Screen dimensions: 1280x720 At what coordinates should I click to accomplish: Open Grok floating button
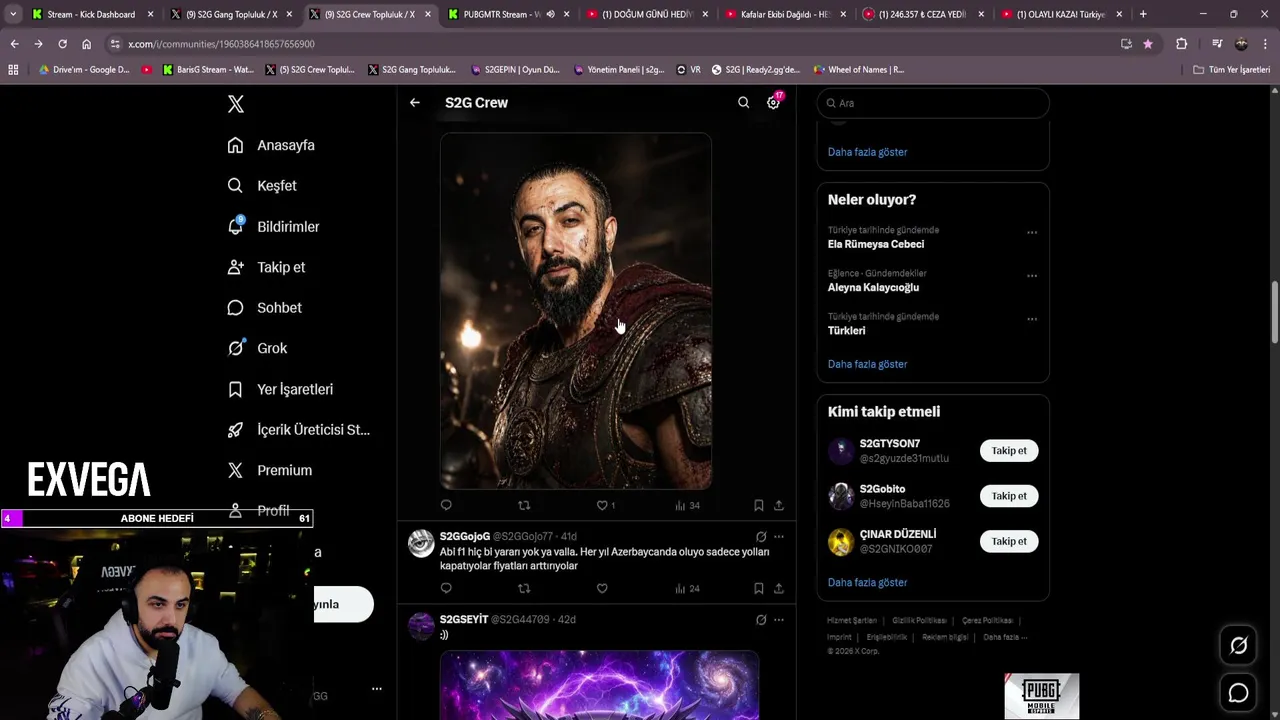click(1238, 646)
